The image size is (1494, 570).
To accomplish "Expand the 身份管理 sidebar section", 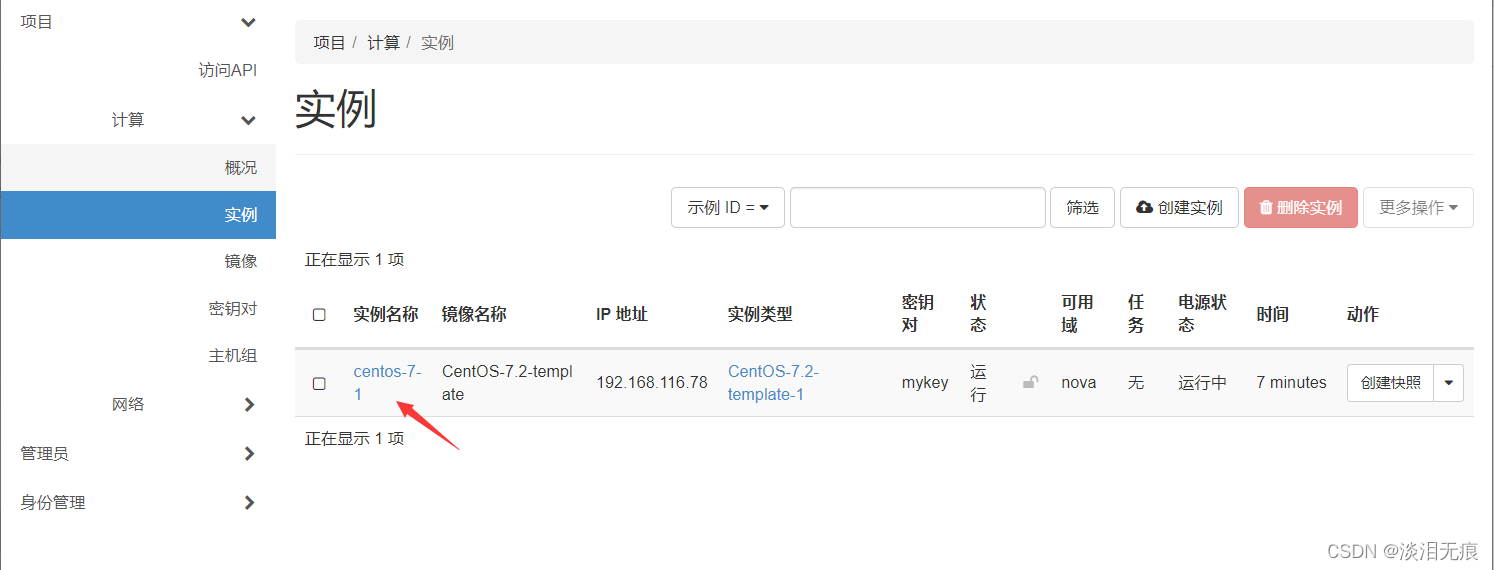I will [249, 502].
